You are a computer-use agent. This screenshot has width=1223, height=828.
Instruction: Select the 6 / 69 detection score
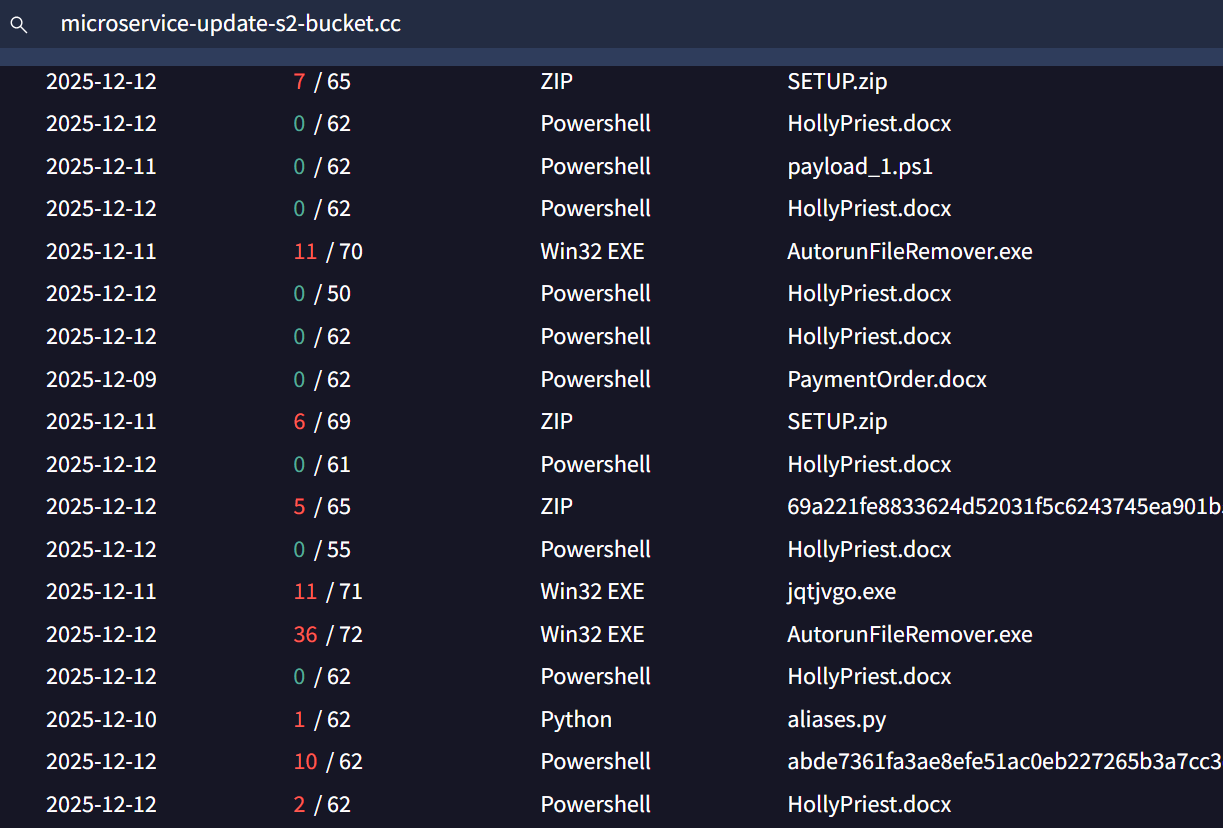(x=322, y=421)
